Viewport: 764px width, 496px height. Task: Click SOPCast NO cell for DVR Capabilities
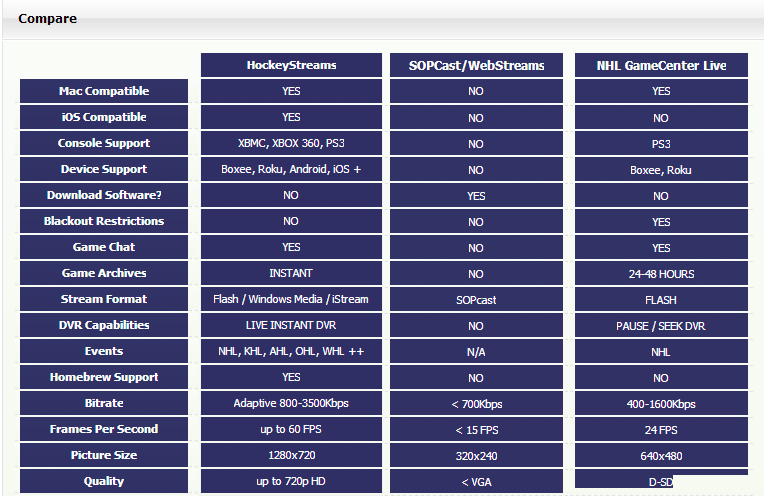coord(476,325)
